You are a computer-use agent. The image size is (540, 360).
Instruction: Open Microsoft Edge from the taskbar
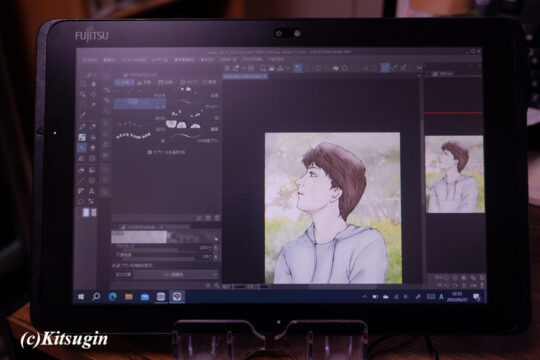pos(113,297)
